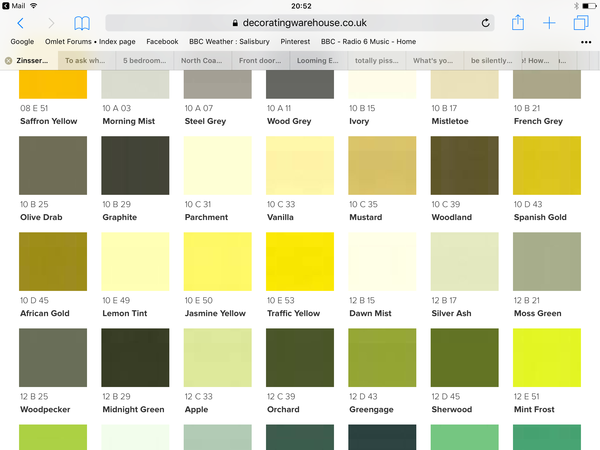Open the Pinterest bookmark
Screen dimensions: 600x450
[295, 41]
